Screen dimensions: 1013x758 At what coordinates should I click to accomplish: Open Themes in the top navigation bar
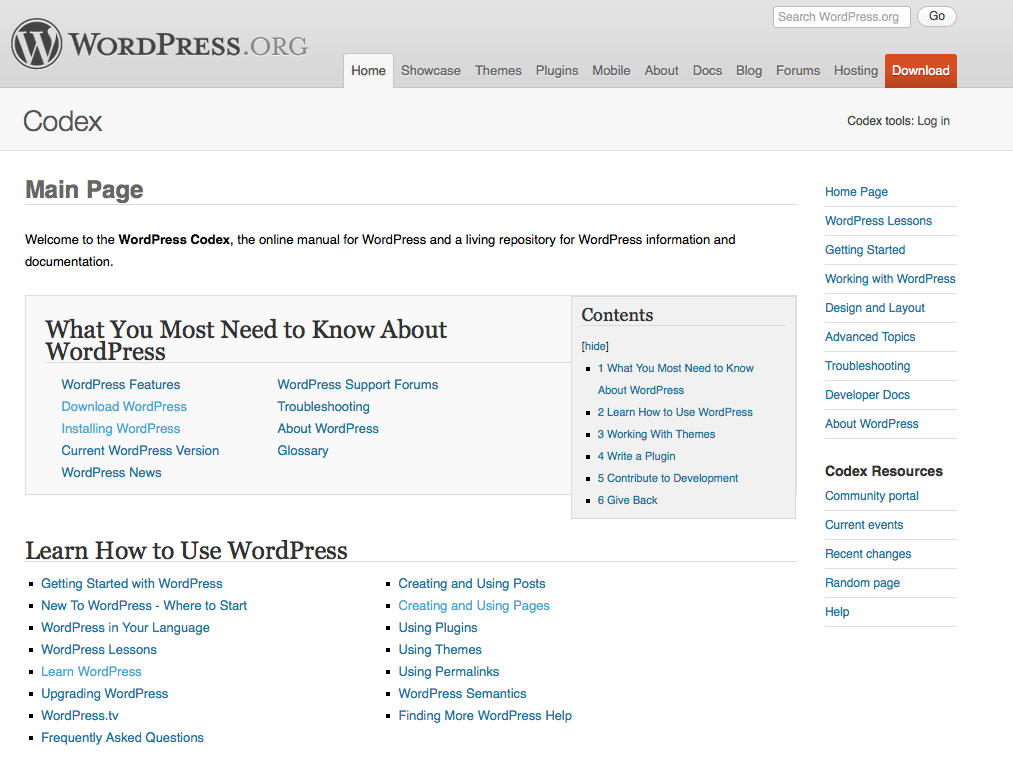pos(498,70)
